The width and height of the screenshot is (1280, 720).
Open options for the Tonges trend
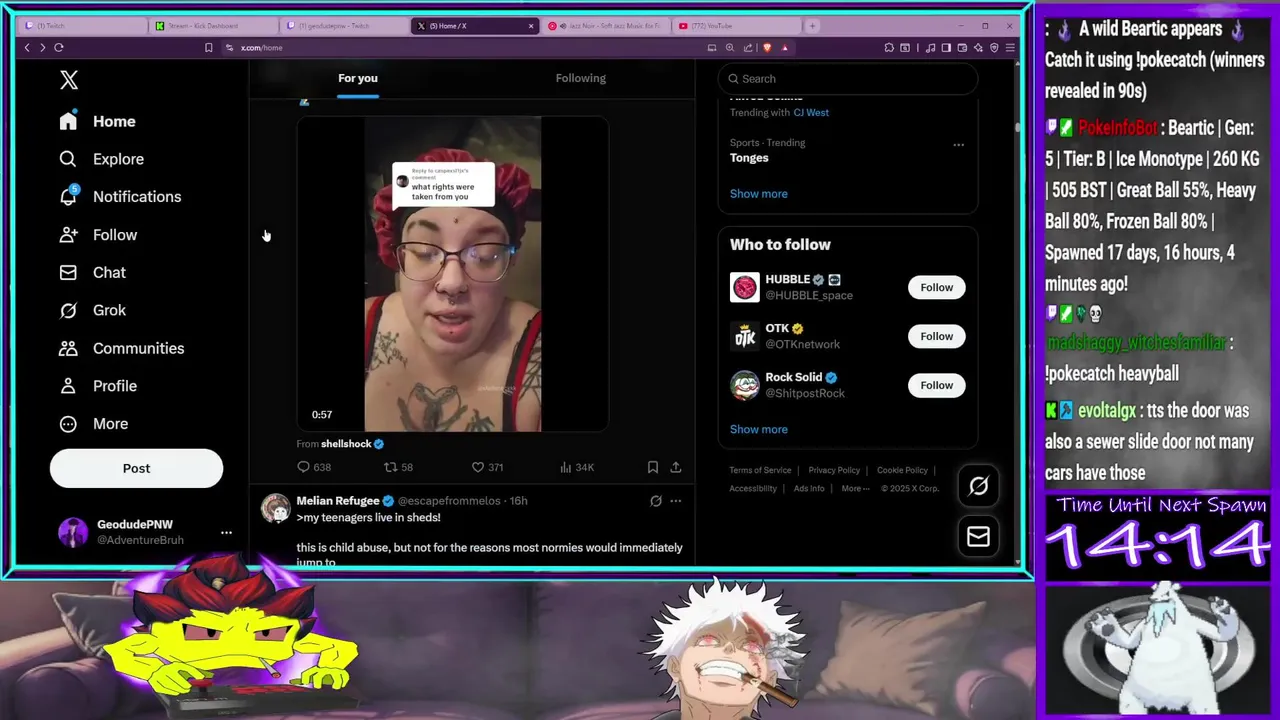pos(959,145)
